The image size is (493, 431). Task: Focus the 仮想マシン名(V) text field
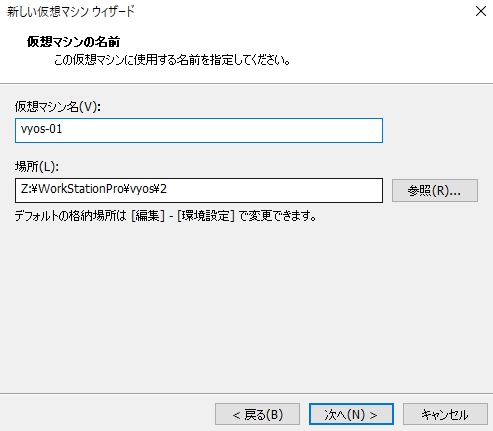(x=199, y=130)
